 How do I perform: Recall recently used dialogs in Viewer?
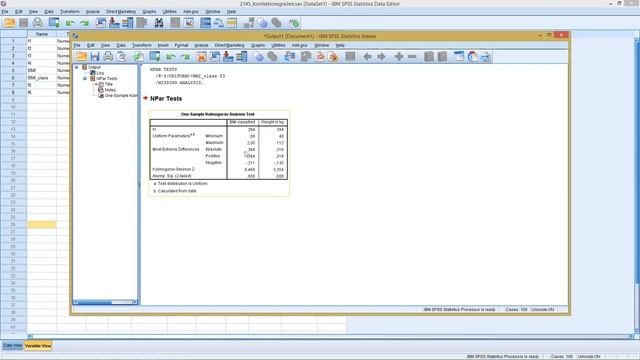(x=155, y=57)
